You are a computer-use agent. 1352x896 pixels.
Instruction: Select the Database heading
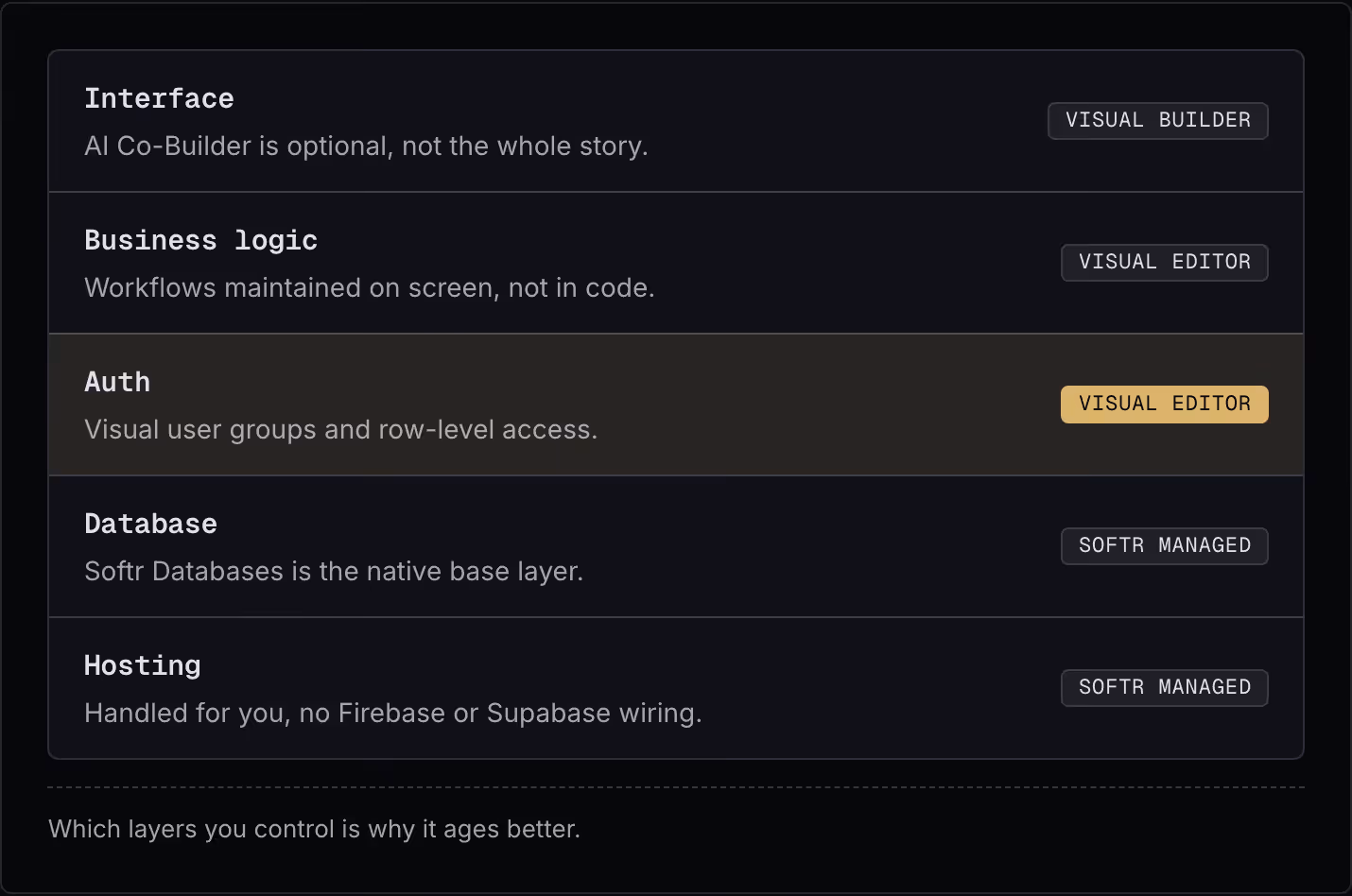(150, 524)
